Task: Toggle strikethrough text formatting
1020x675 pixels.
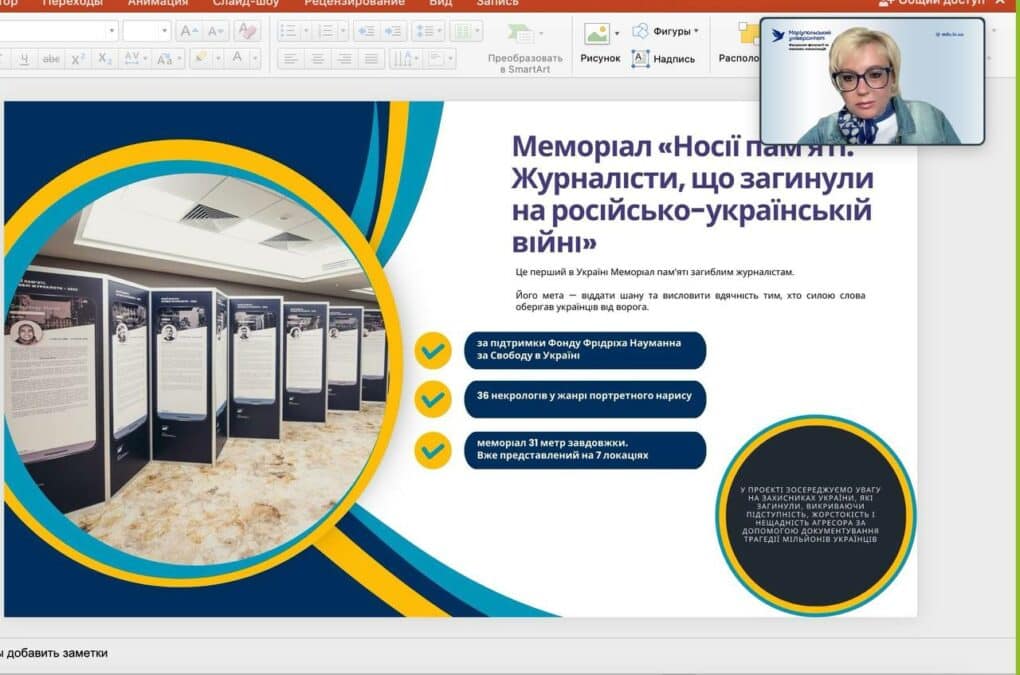Action: coord(51,59)
